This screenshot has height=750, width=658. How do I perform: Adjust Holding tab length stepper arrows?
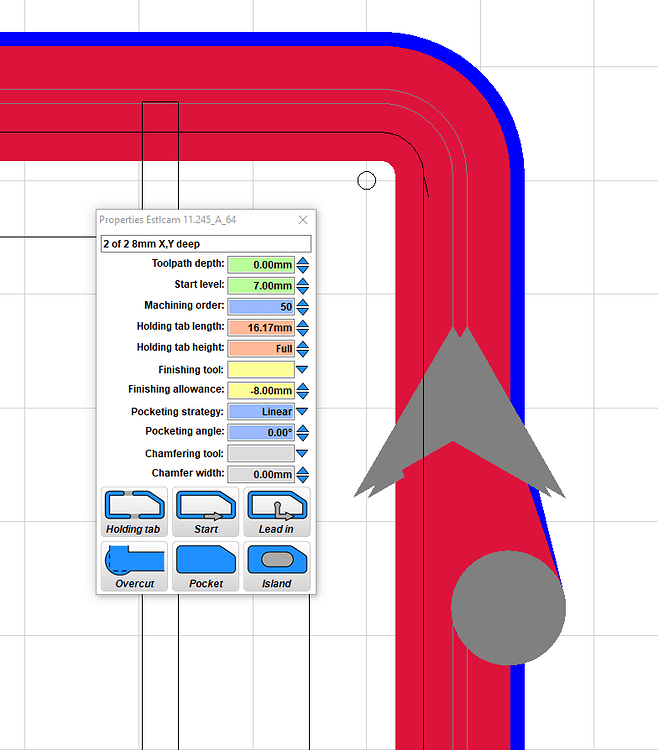click(303, 328)
